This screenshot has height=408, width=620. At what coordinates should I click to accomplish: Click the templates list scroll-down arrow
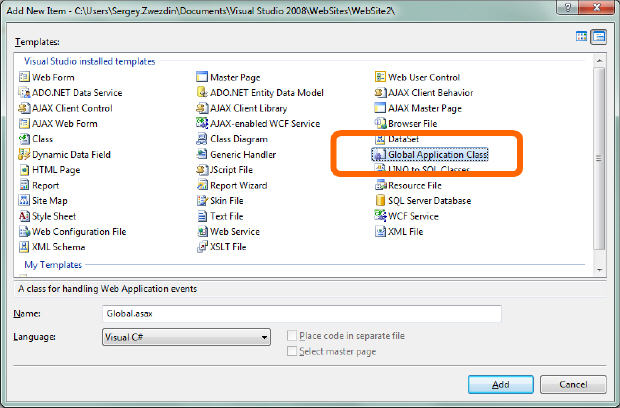point(599,270)
